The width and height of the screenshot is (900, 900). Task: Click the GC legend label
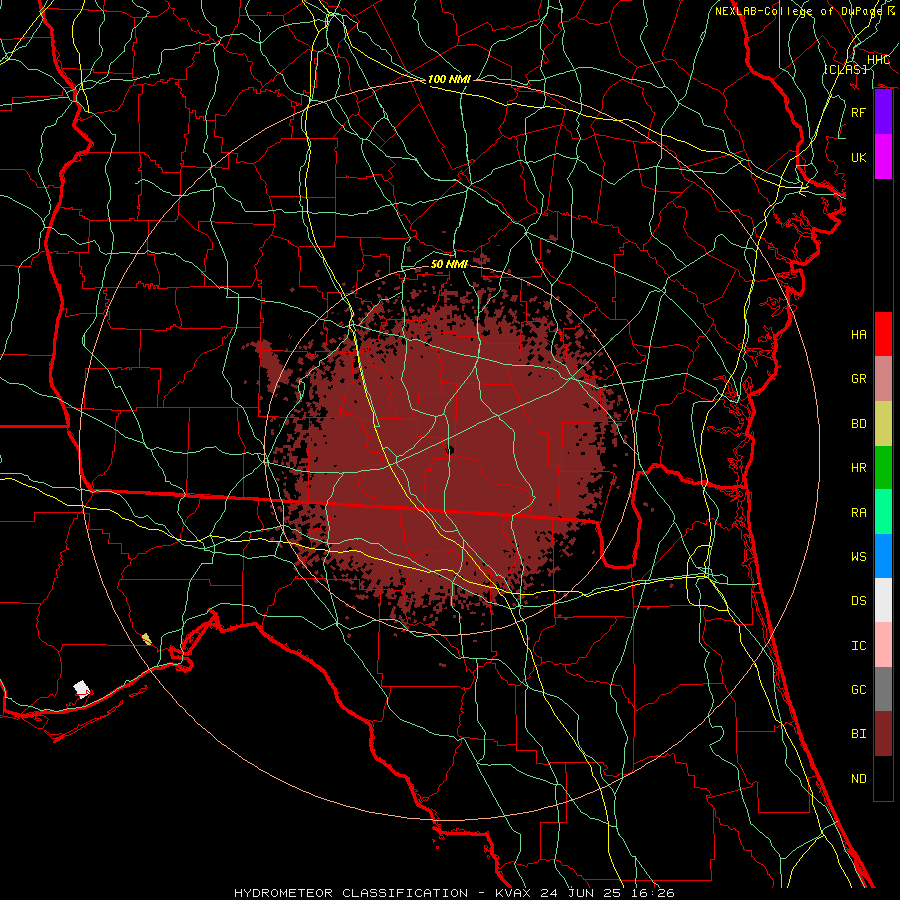(858, 689)
